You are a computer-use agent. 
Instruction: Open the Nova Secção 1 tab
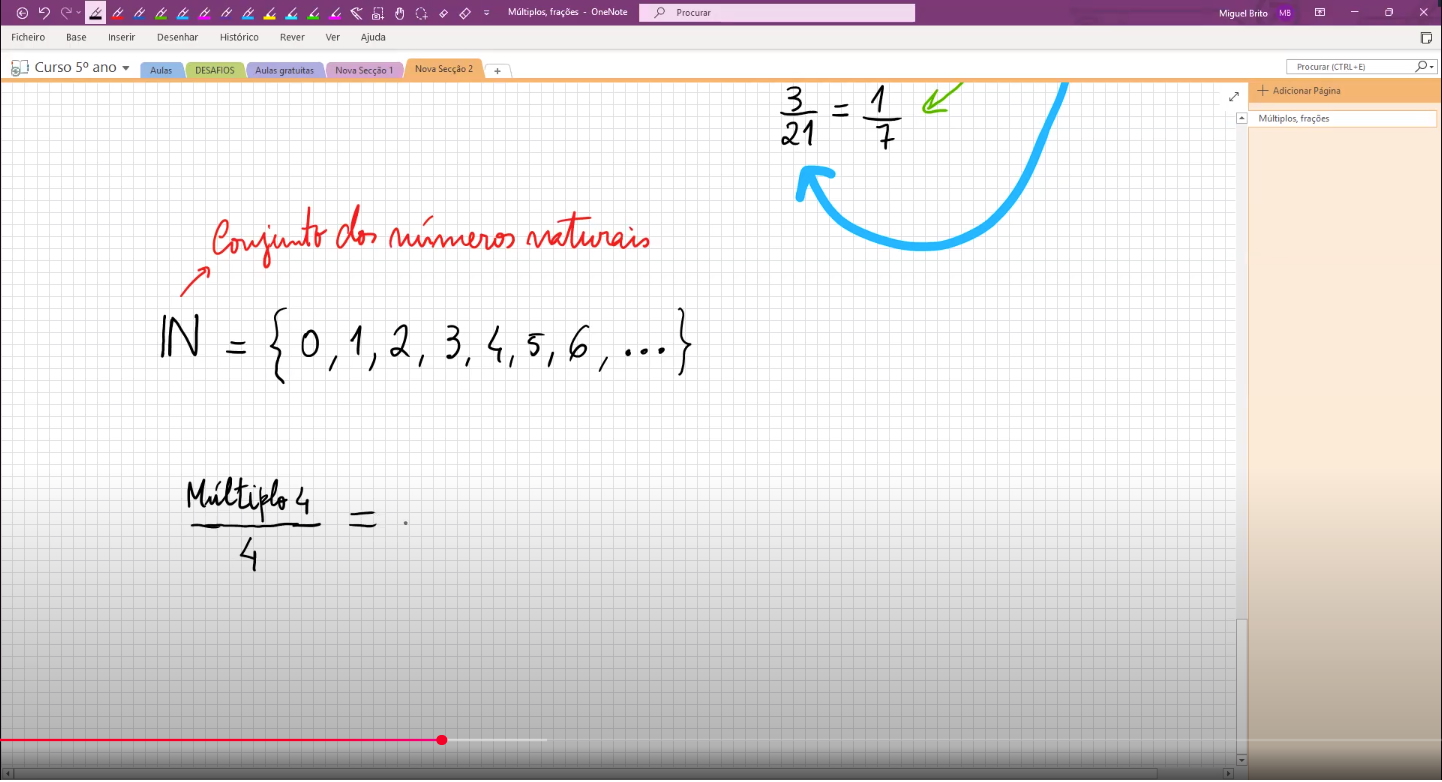364,70
